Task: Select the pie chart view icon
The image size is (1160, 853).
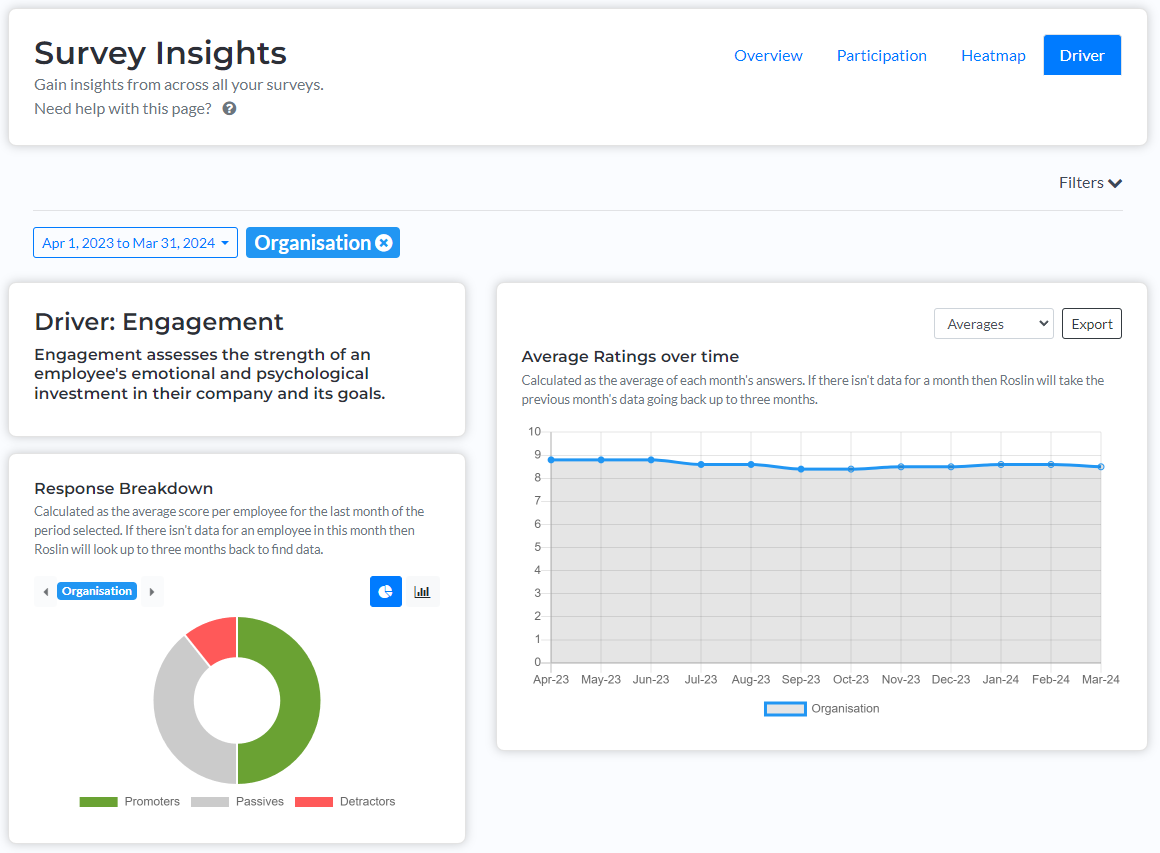Action: (x=385, y=591)
